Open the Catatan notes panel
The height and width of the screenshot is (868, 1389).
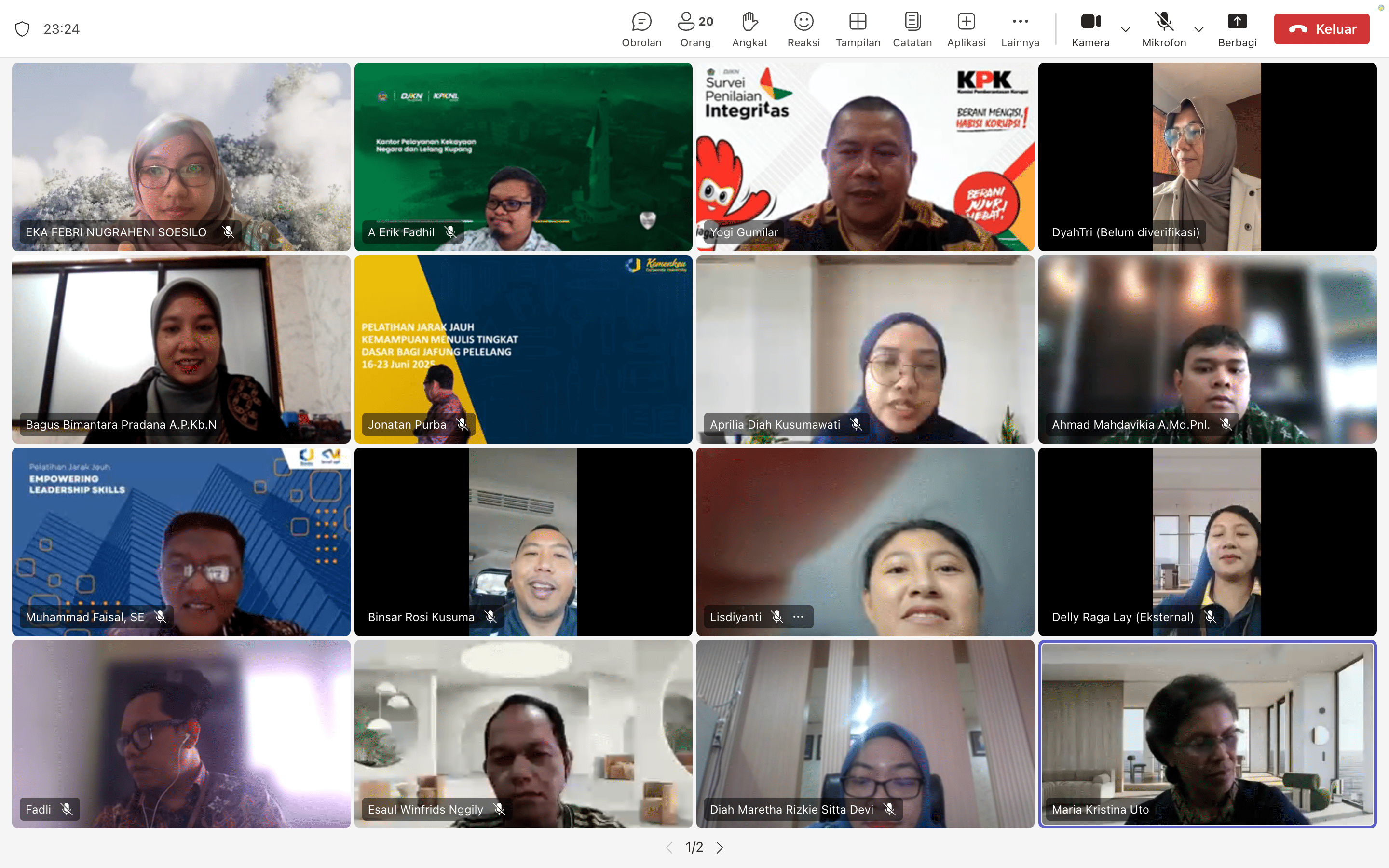[x=912, y=29]
